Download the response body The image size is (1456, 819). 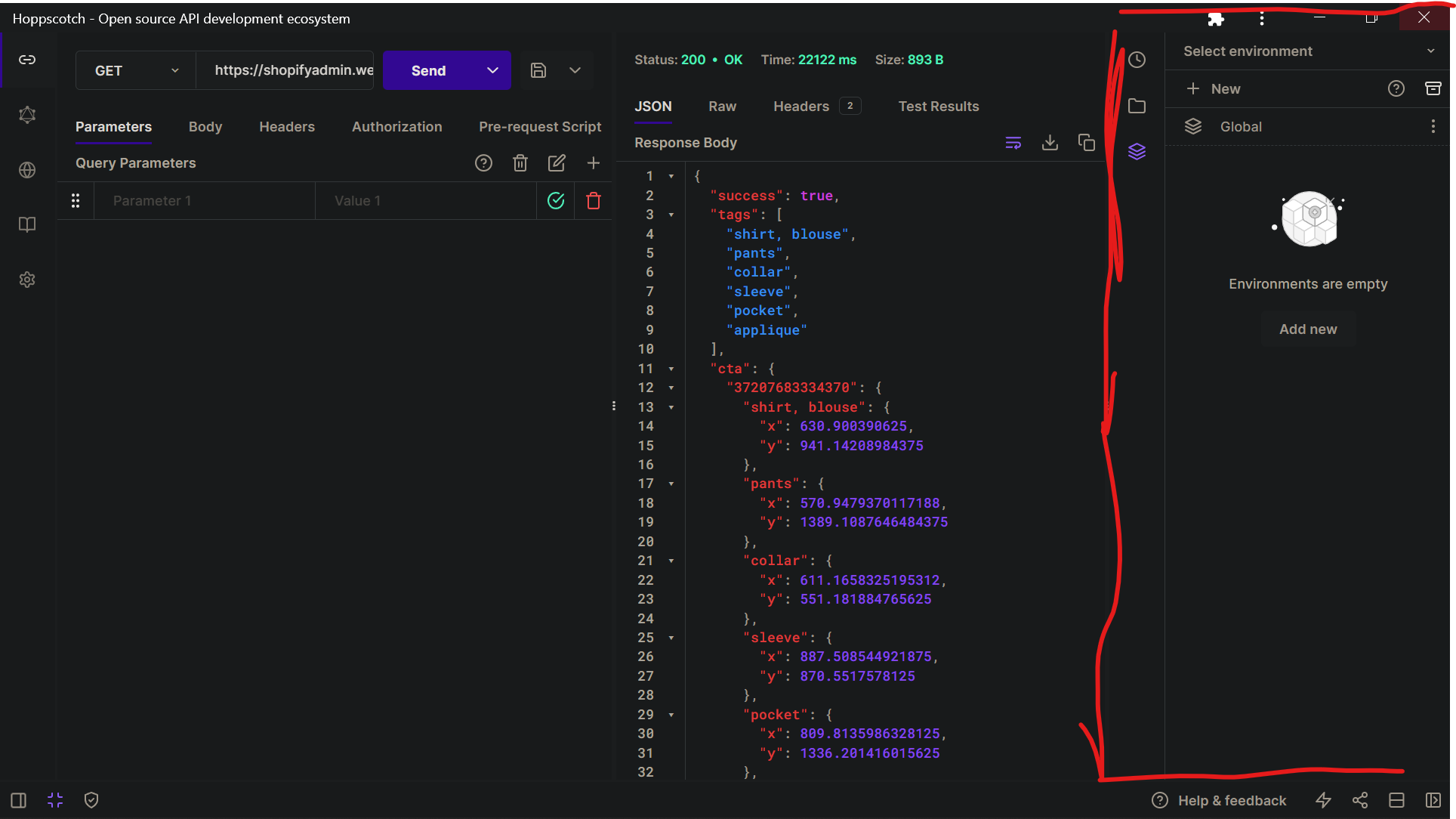[1050, 142]
